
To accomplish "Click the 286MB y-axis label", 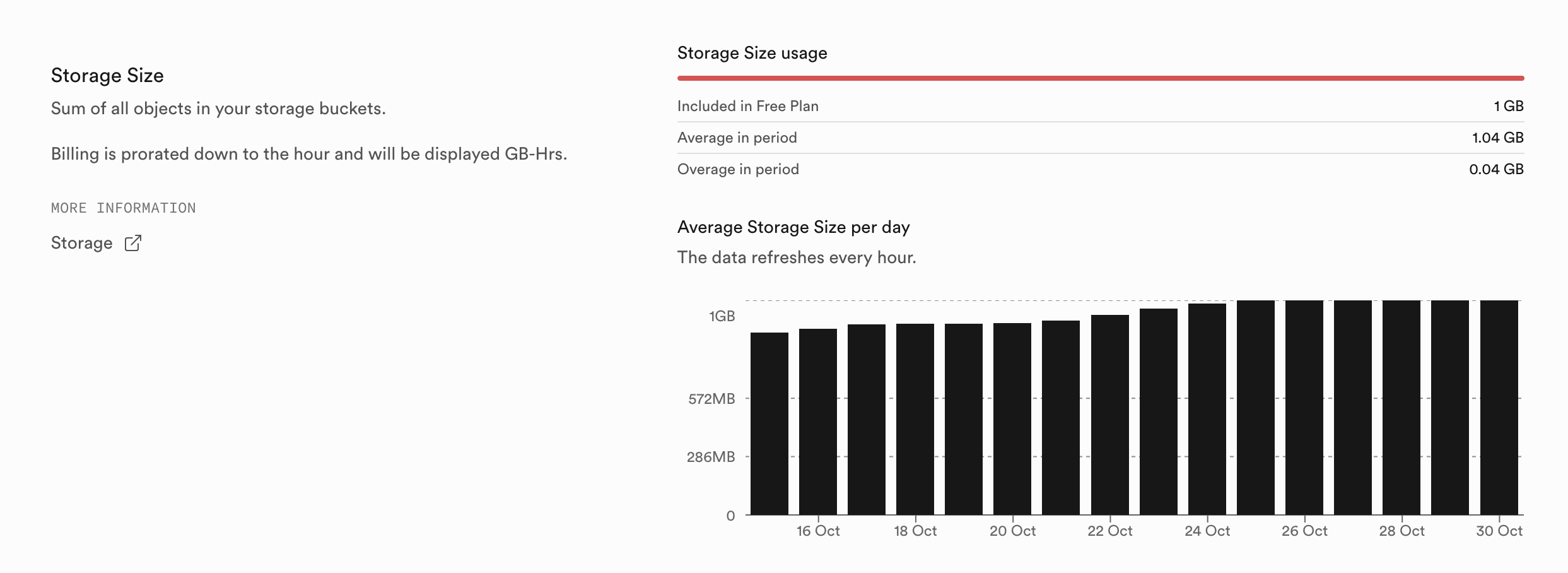I will (x=711, y=457).
